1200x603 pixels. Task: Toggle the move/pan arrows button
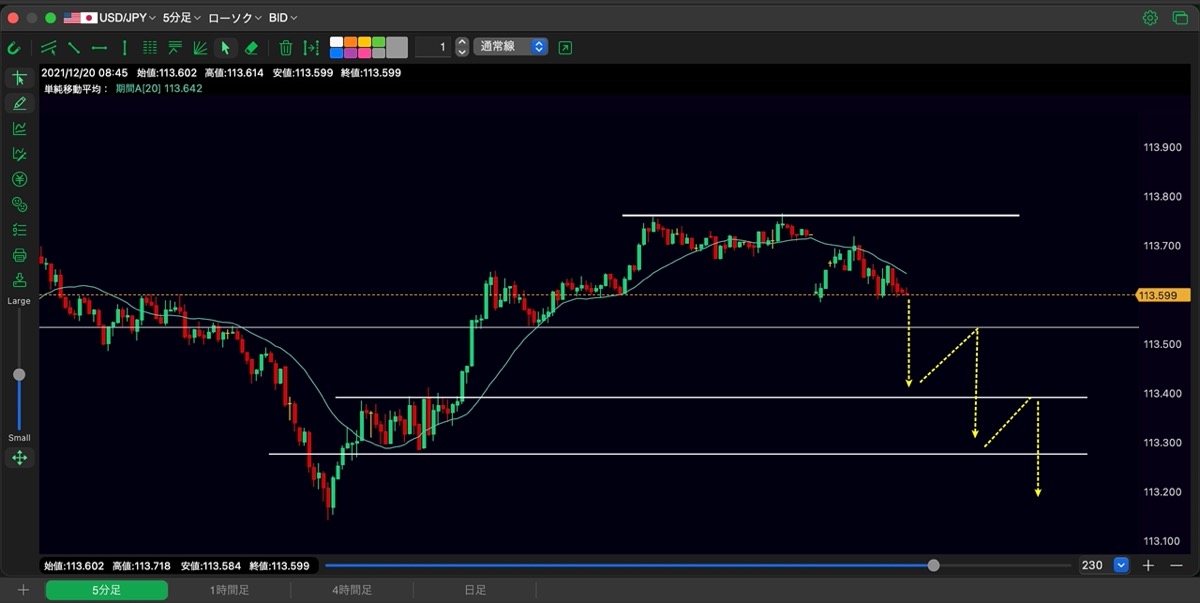(19, 458)
